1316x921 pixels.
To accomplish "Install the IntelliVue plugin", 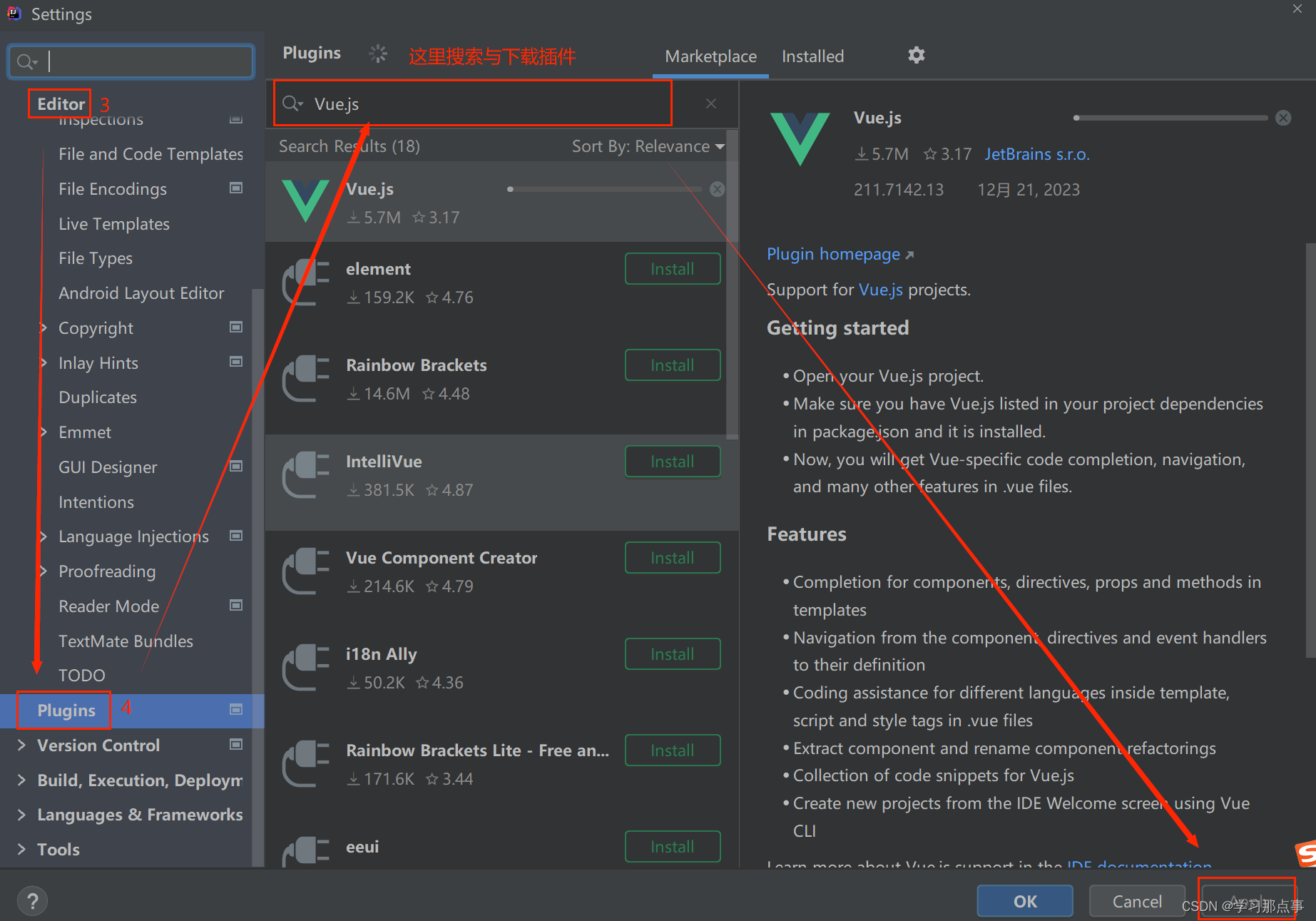I will point(673,462).
